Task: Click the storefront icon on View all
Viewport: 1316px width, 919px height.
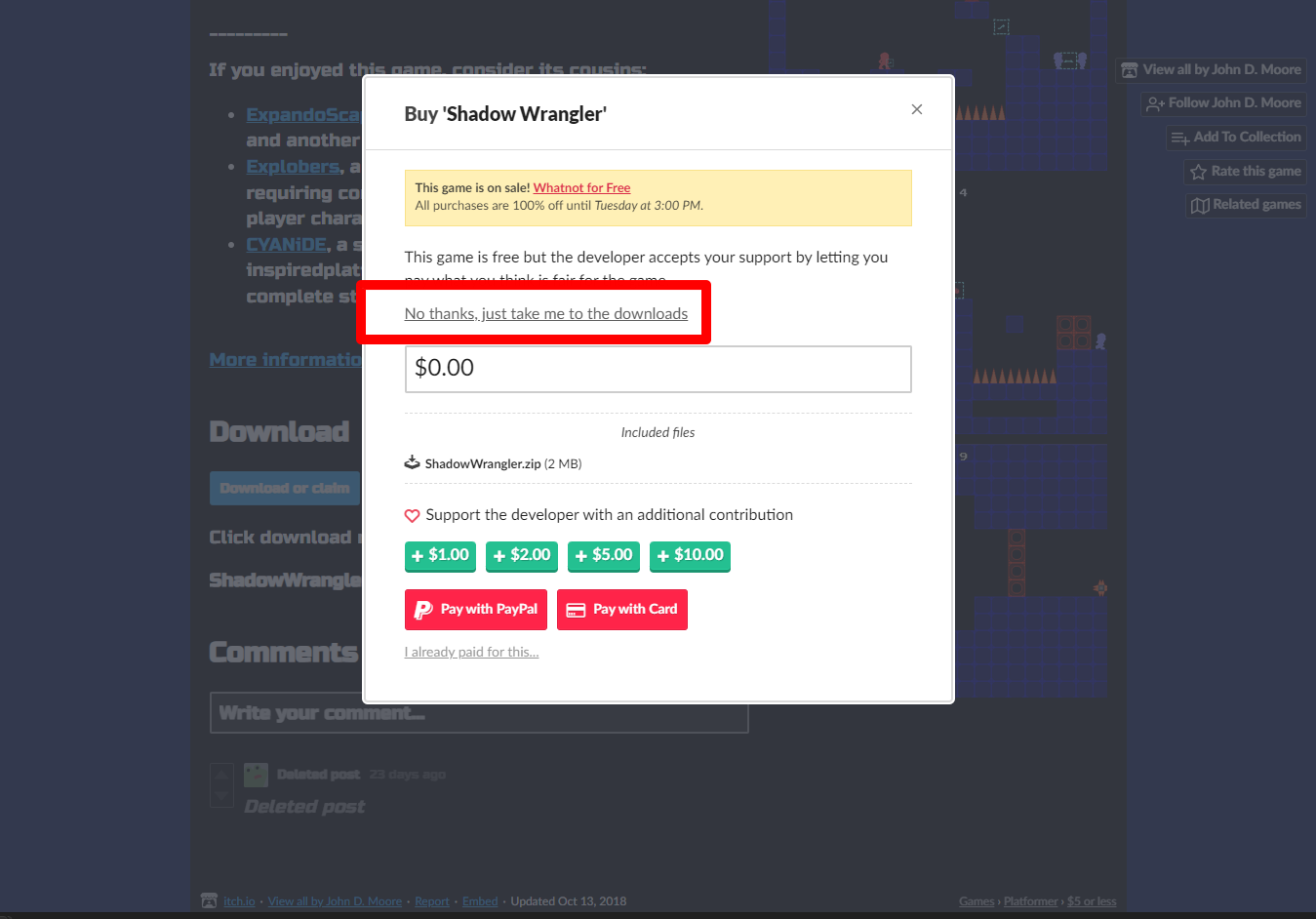Action: pos(1129,70)
